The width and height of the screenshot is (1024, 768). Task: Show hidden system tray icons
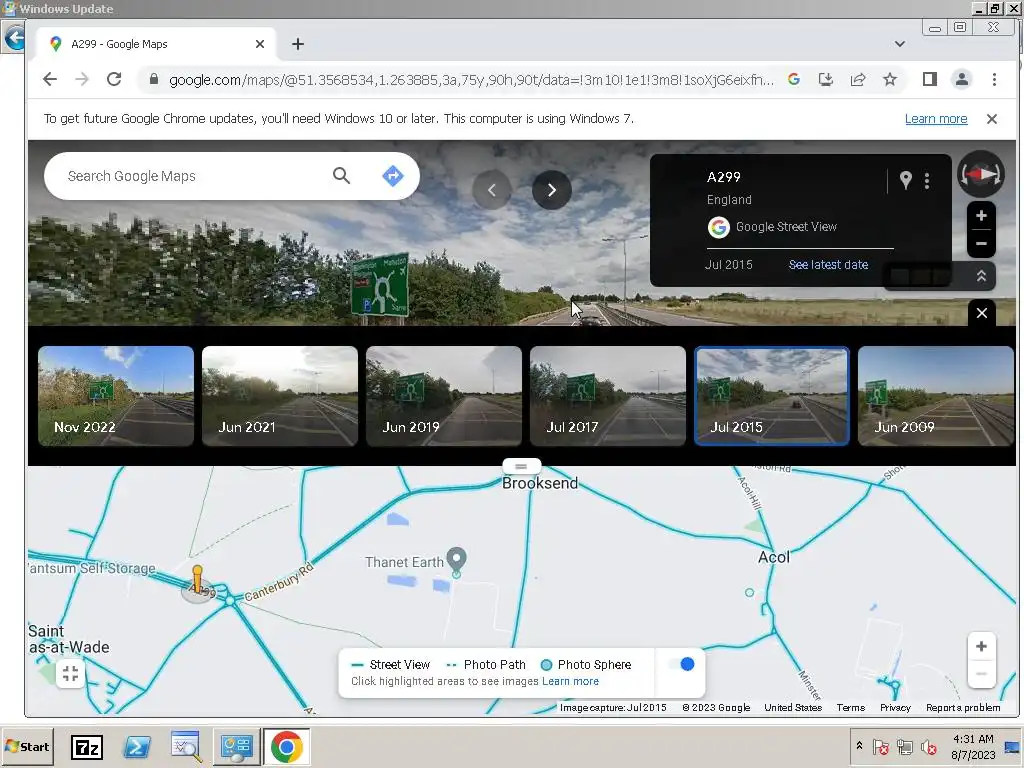(859, 746)
